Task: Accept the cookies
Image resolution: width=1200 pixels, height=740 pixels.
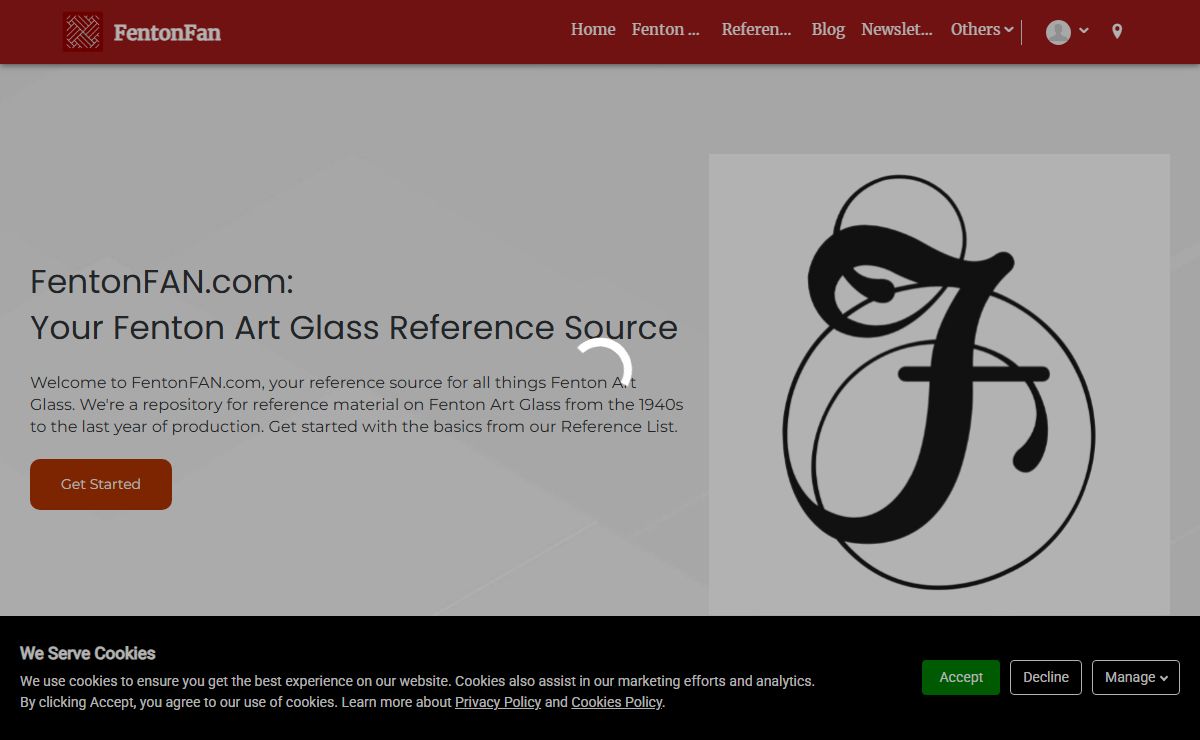Action: pos(961,677)
